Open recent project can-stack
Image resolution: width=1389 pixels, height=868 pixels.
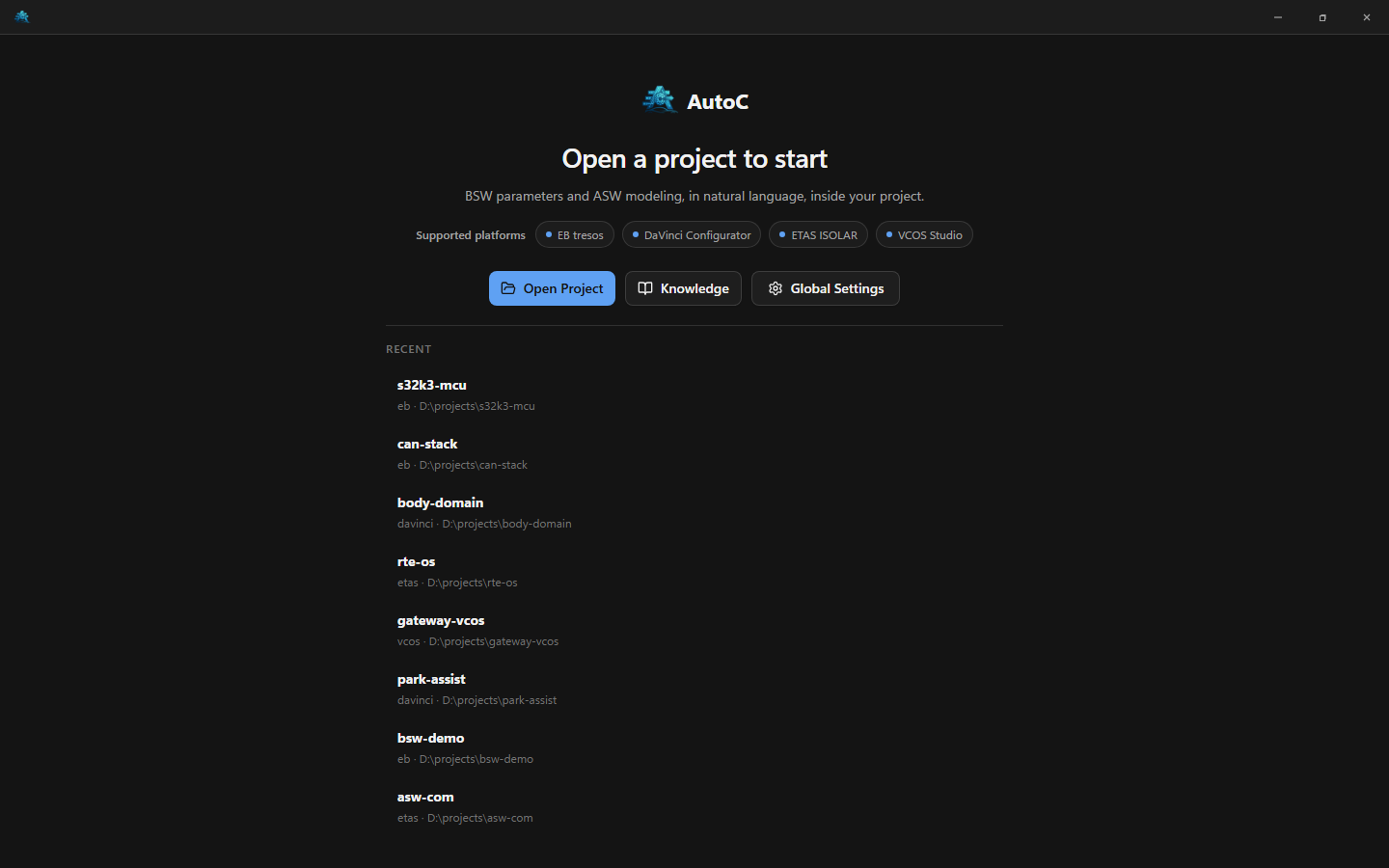click(x=694, y=453)
